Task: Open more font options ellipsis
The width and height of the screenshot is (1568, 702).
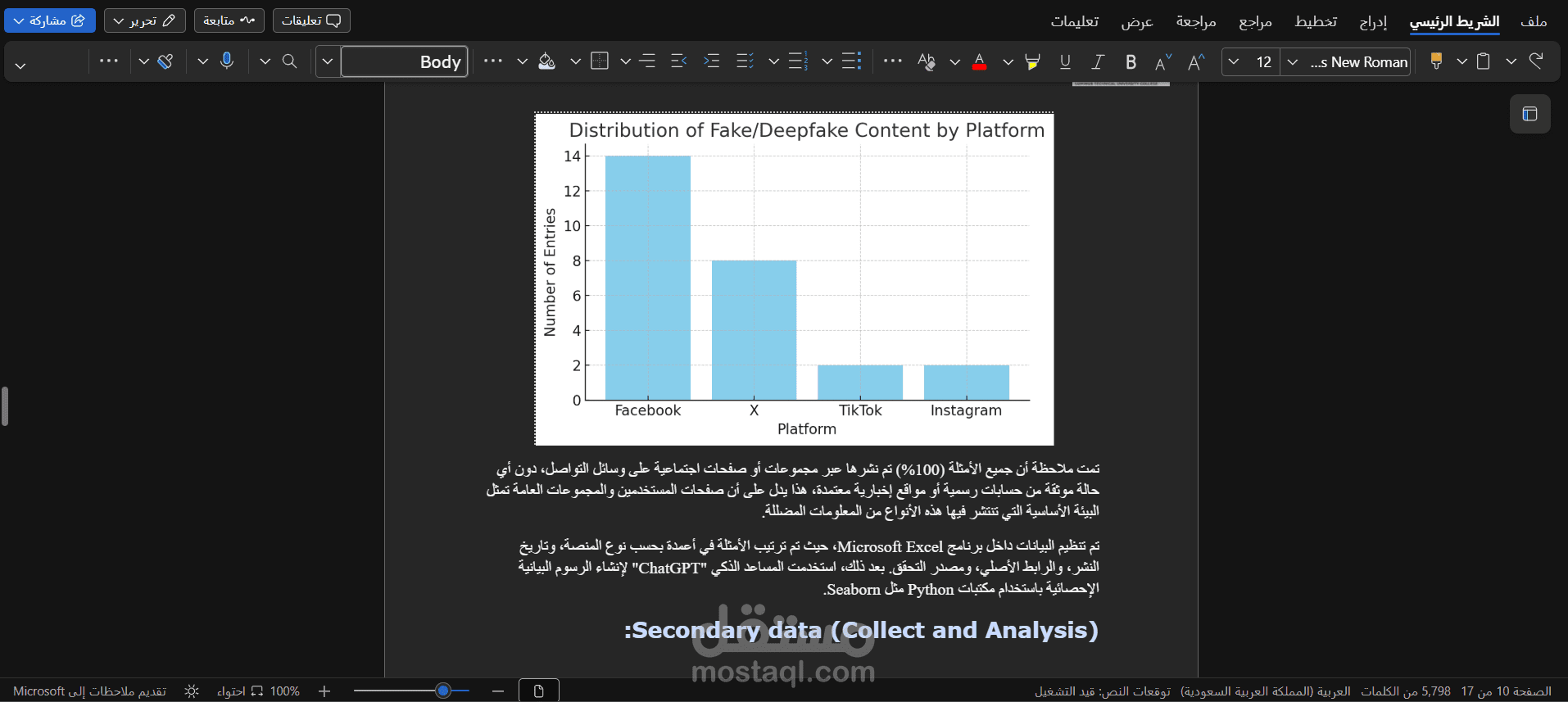Action: coord(893,61)
